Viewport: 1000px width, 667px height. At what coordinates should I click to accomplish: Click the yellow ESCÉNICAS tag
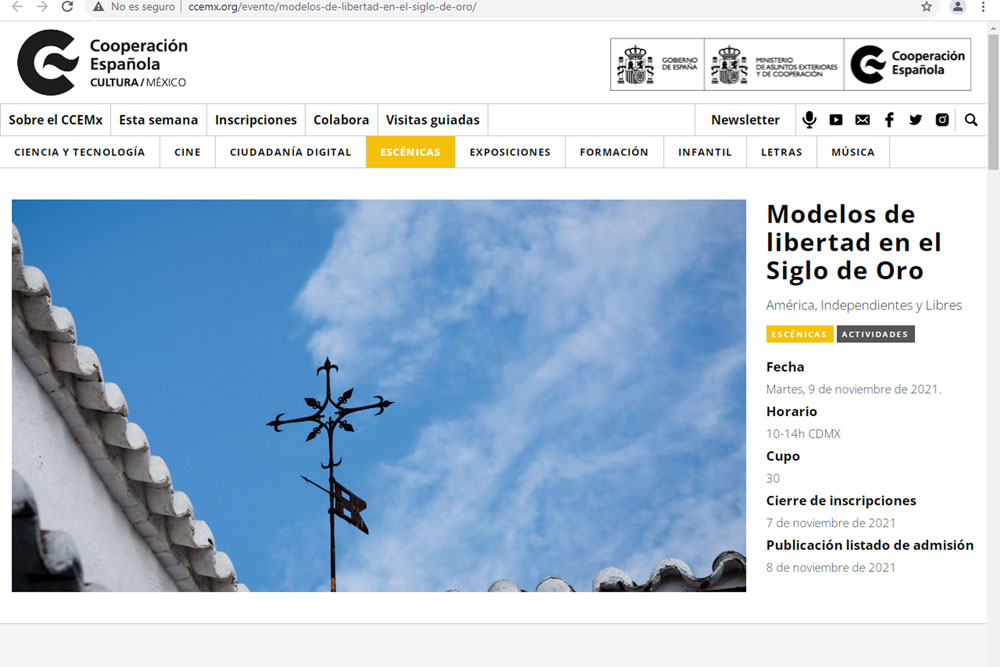(799, 334)
